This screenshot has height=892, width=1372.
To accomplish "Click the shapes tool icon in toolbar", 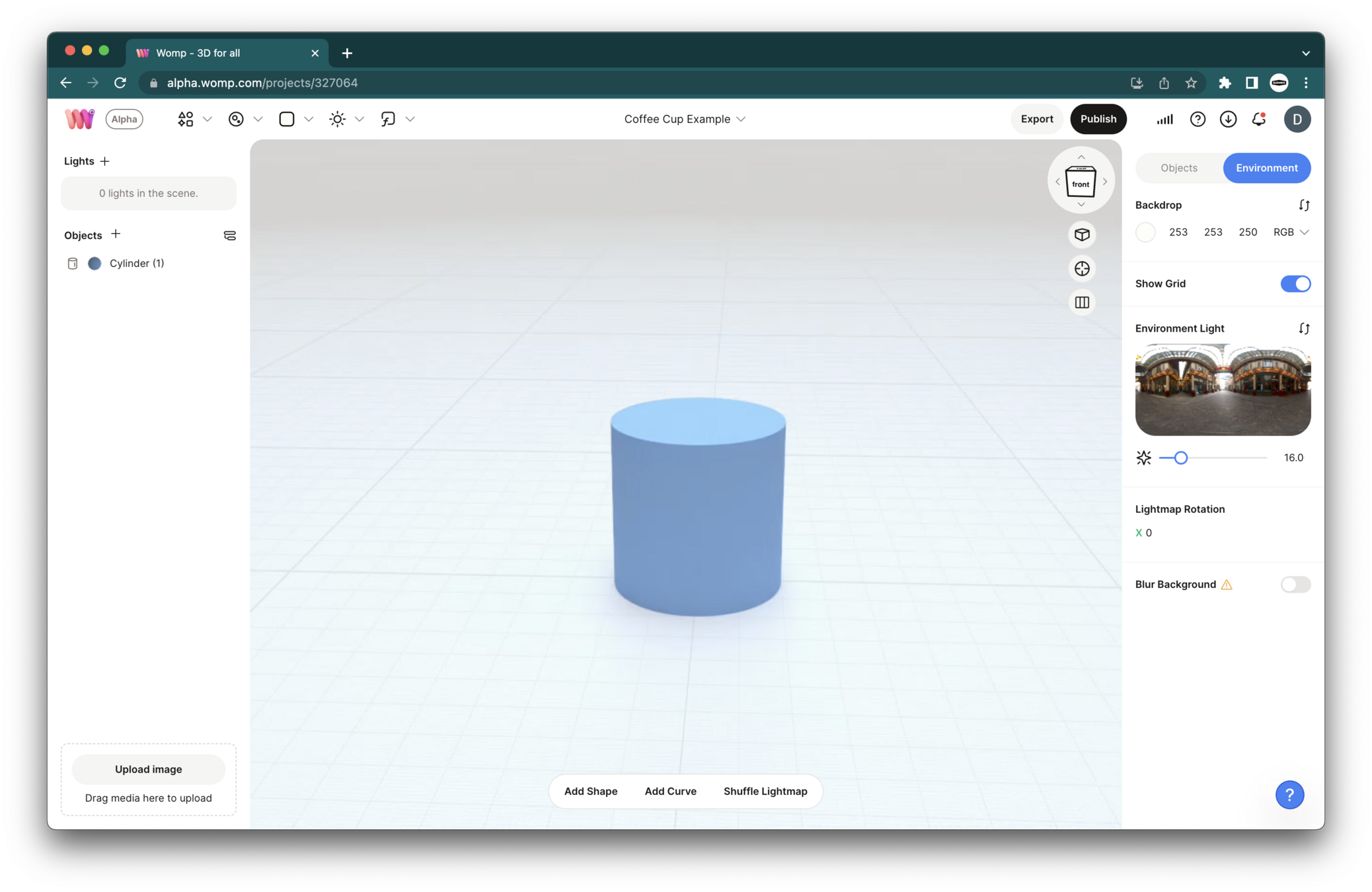I will coord(186,119).
